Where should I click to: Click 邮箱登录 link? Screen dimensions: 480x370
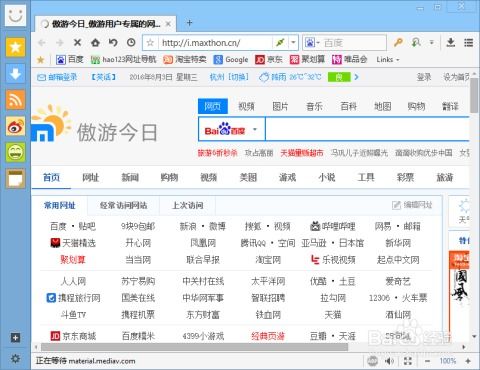pos(57,77)
